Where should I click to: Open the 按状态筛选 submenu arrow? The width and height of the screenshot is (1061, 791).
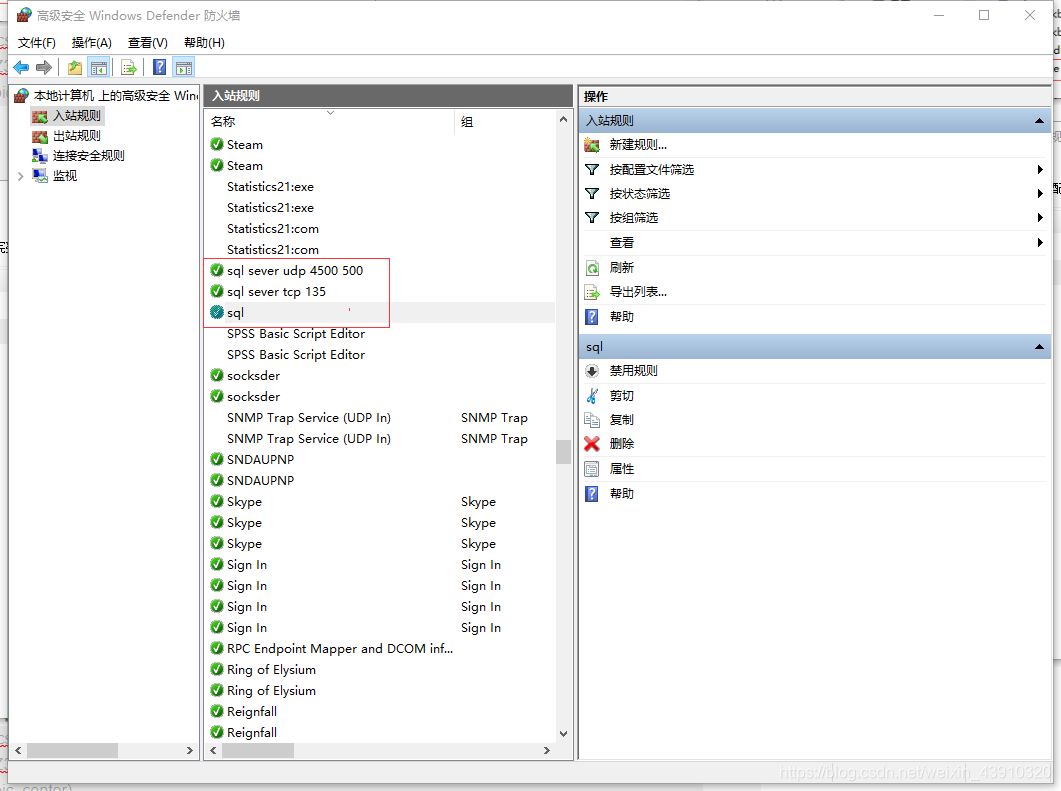[x=1040, y=194]
